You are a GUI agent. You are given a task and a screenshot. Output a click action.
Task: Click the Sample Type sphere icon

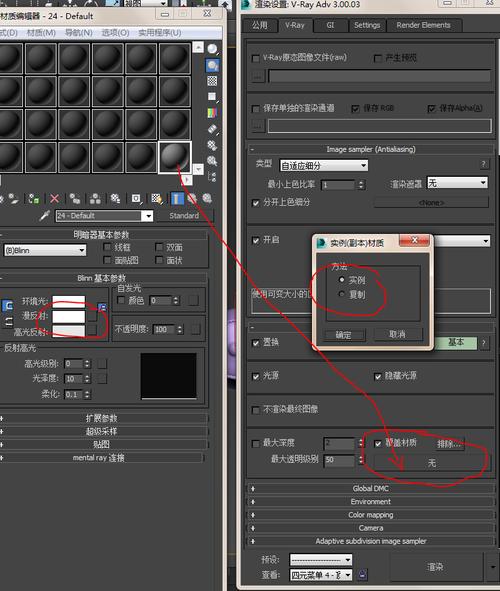click(x=212, y=49)
